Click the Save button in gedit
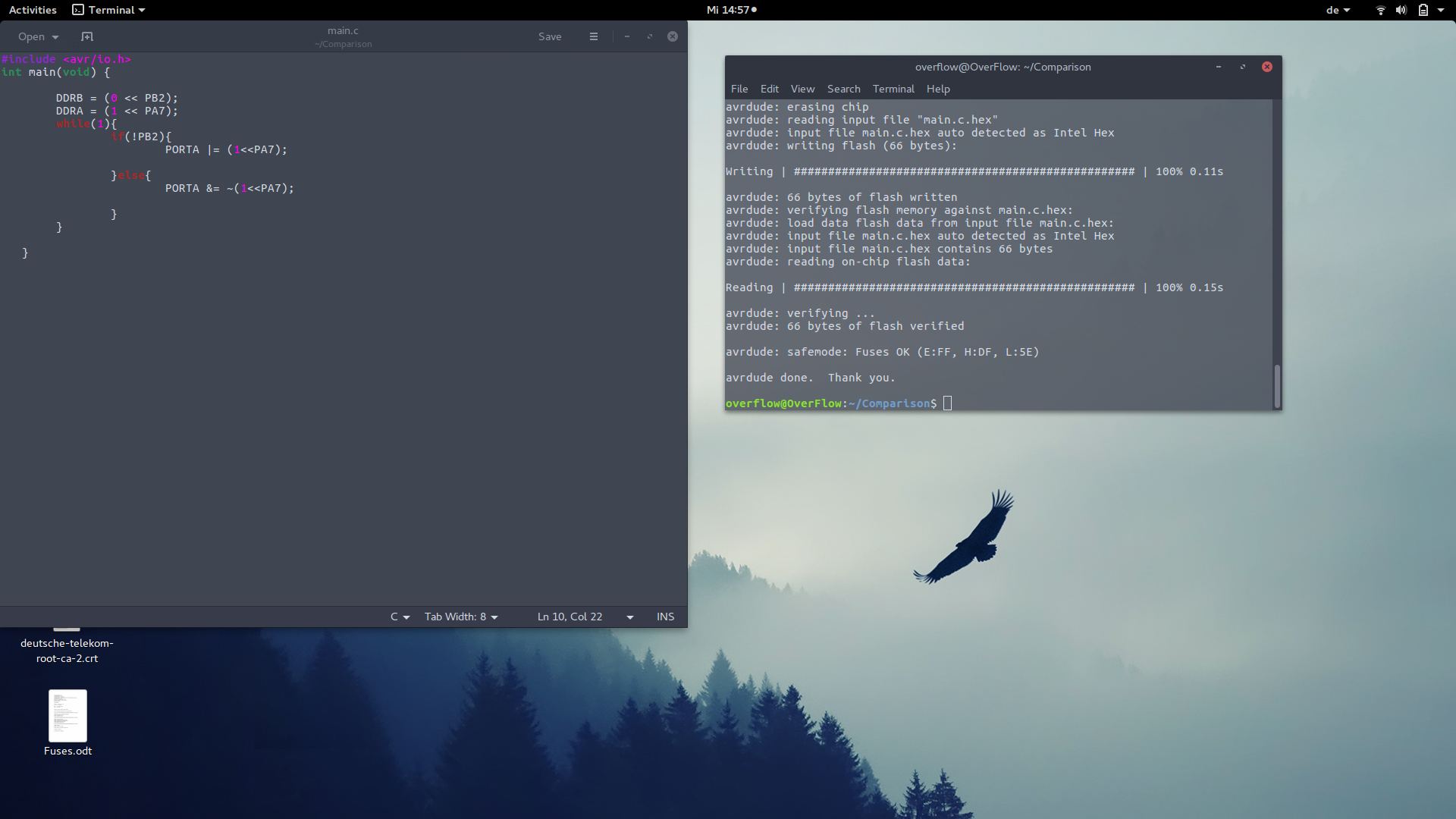The height and width of the screenshot is (819, 1456). point(550,36)
